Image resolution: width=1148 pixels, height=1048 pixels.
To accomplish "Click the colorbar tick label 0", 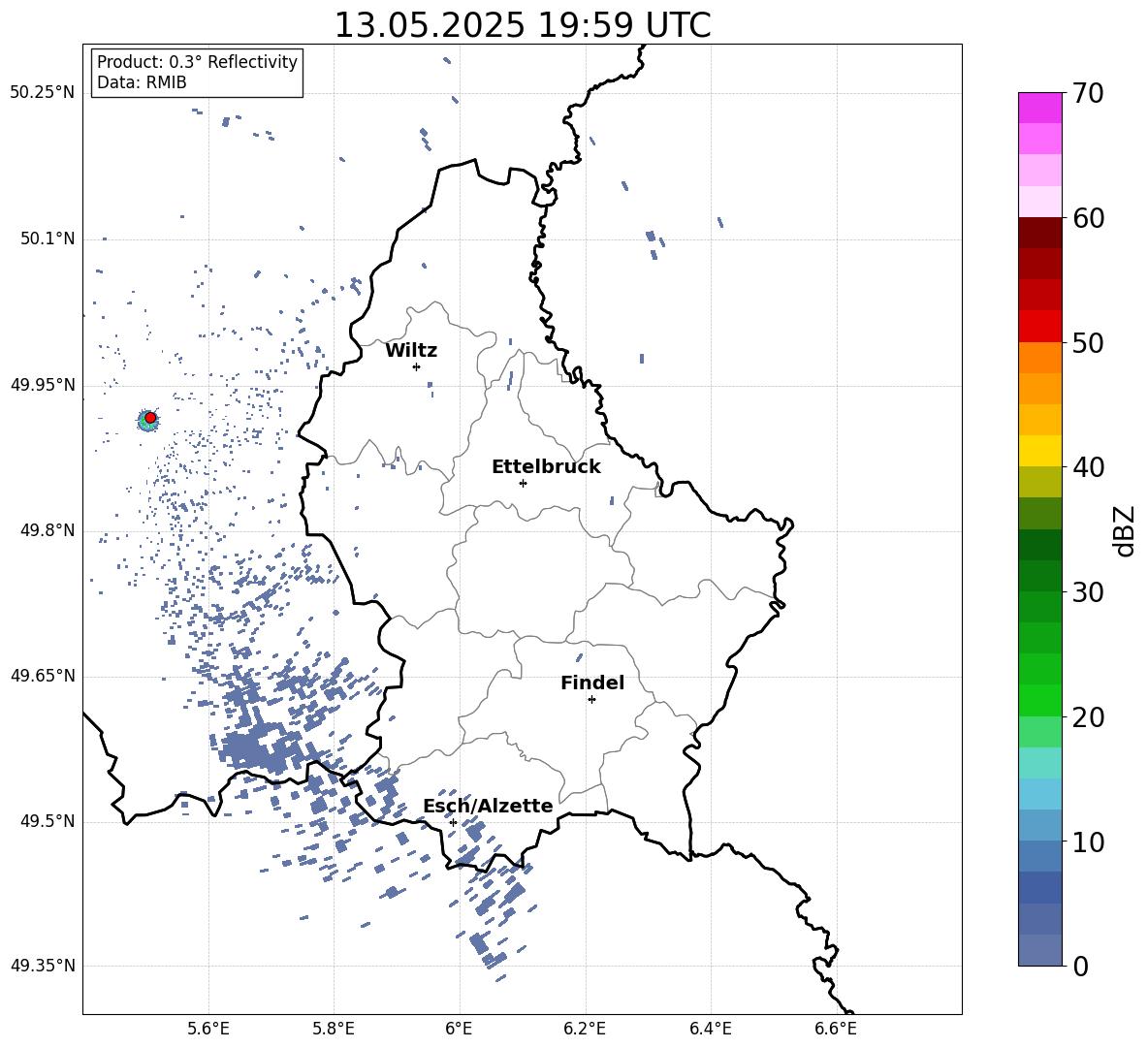I will 1080,966.
